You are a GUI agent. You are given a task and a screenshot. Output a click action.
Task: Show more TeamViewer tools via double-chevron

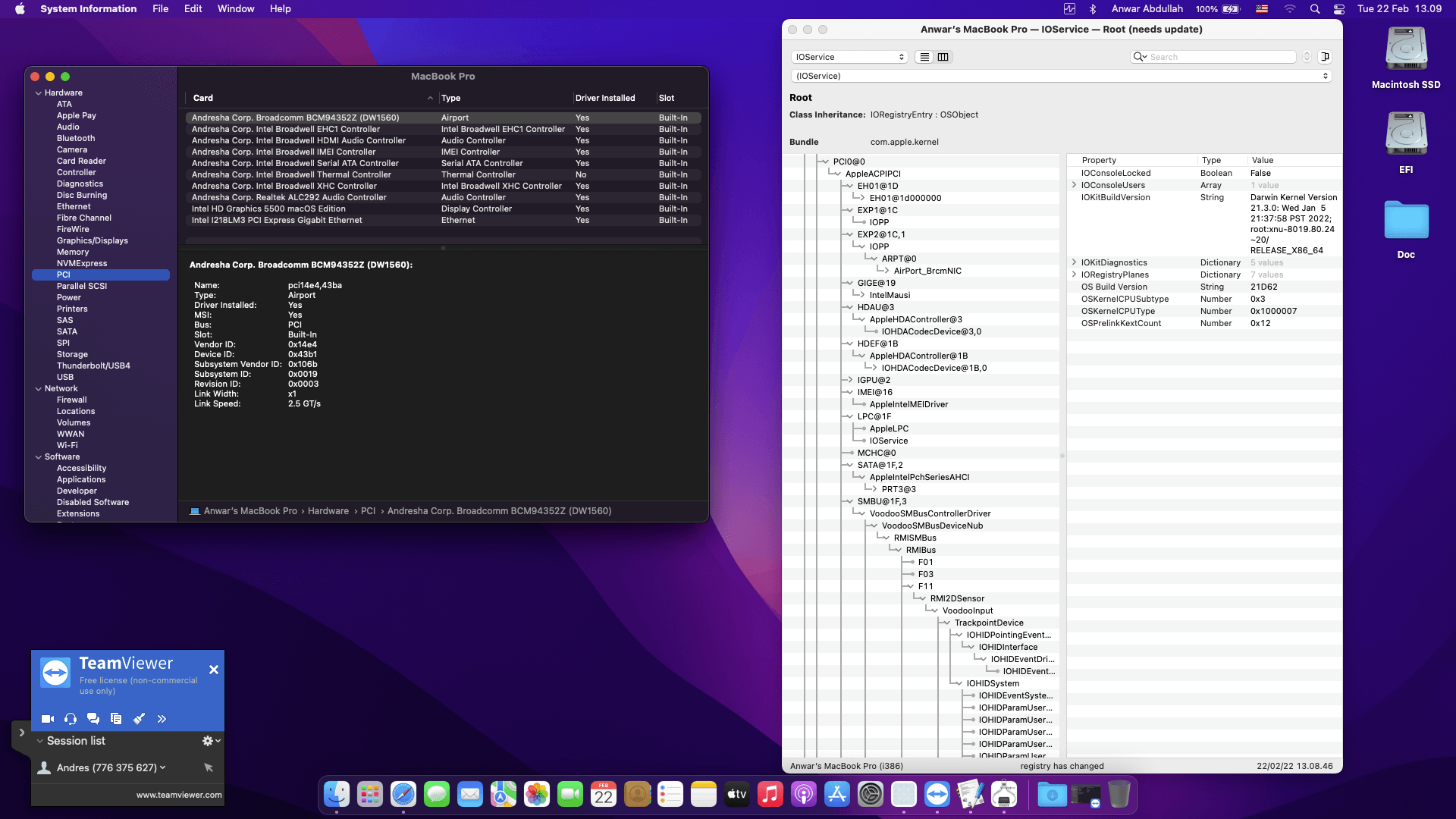(x=162, y=719)
